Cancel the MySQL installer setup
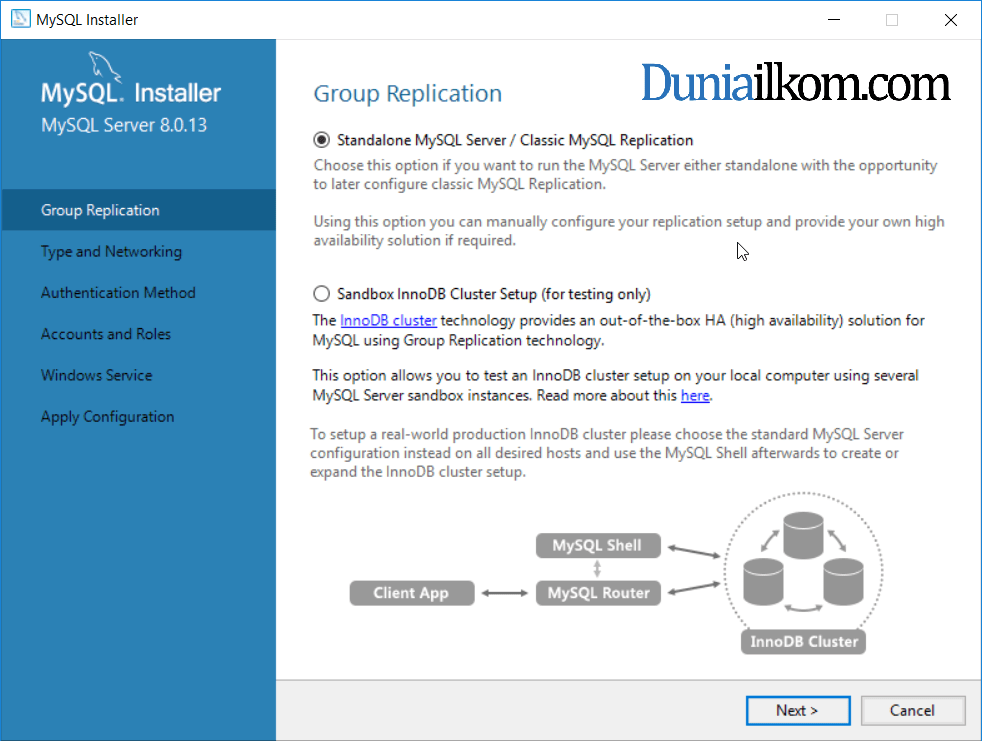The image size is (982, 741). click(x=912, y=710)
